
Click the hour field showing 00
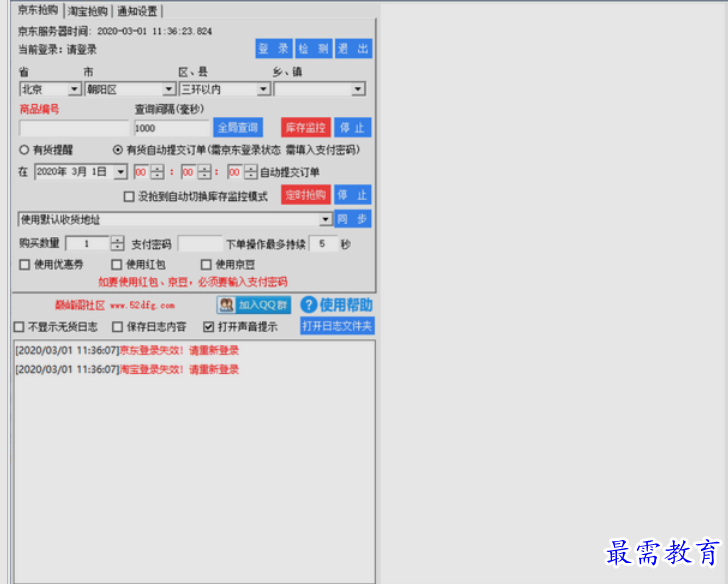point(141,172)
